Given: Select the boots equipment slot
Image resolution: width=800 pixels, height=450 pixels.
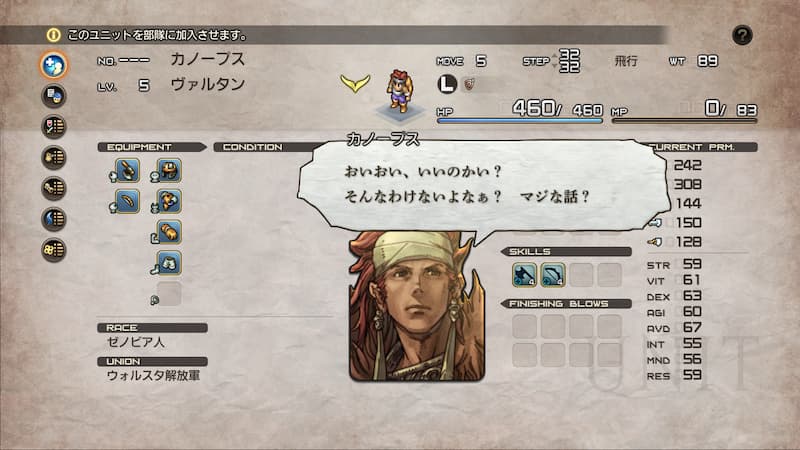Looking at the screenshot, I should point(169,263).
